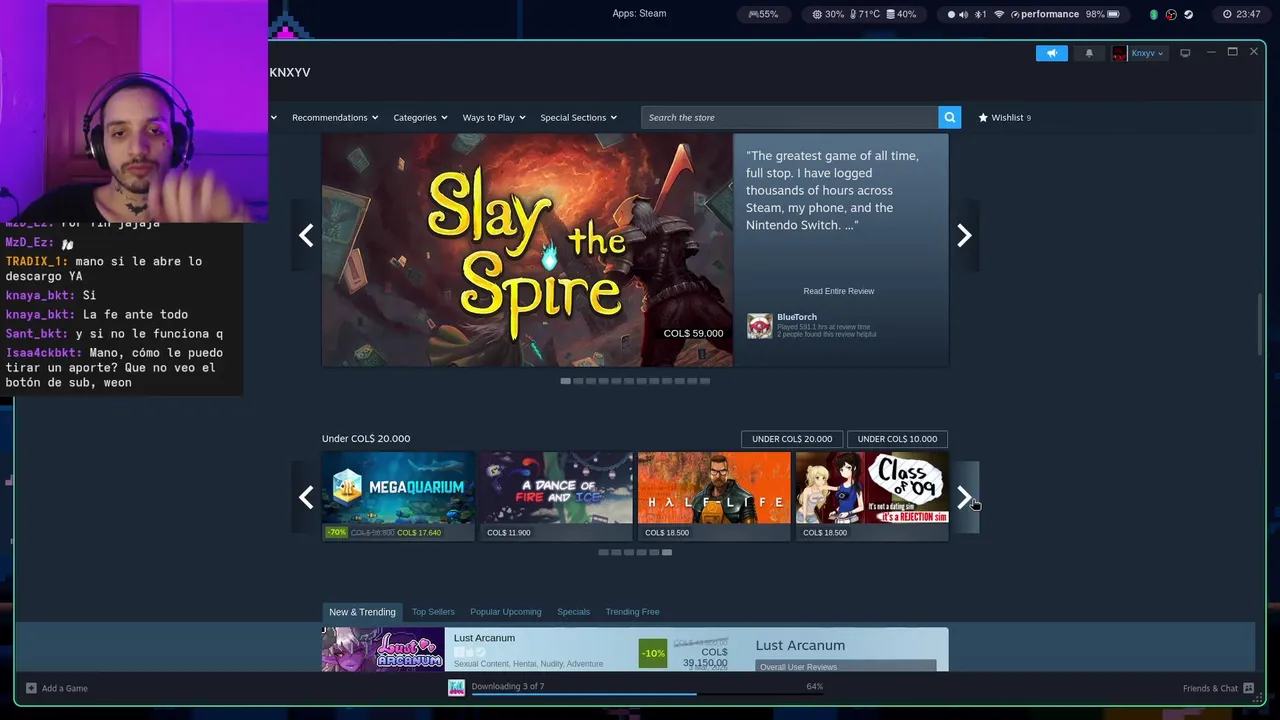Click the store search magnifier button
Screen dimensions: 1280x720
pos(949,117)
